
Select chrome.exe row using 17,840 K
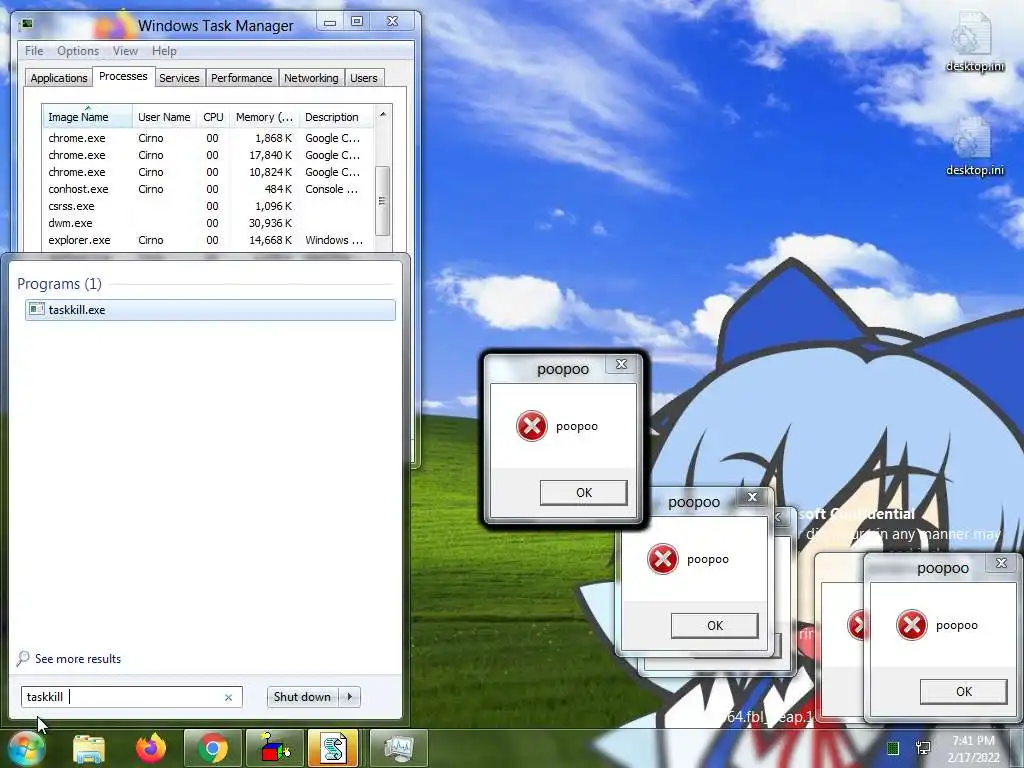(x=208, y=155)
